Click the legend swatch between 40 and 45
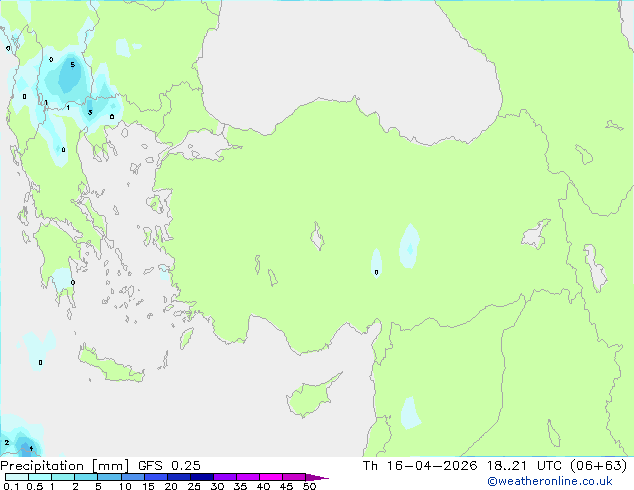 [271, 477]
